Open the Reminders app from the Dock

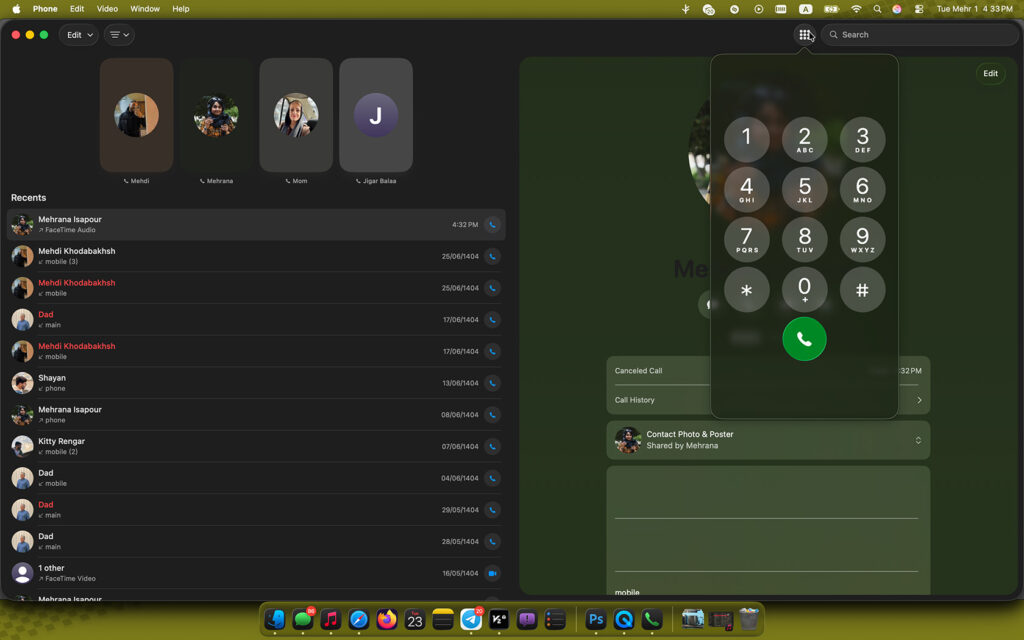tap(555, 619)
